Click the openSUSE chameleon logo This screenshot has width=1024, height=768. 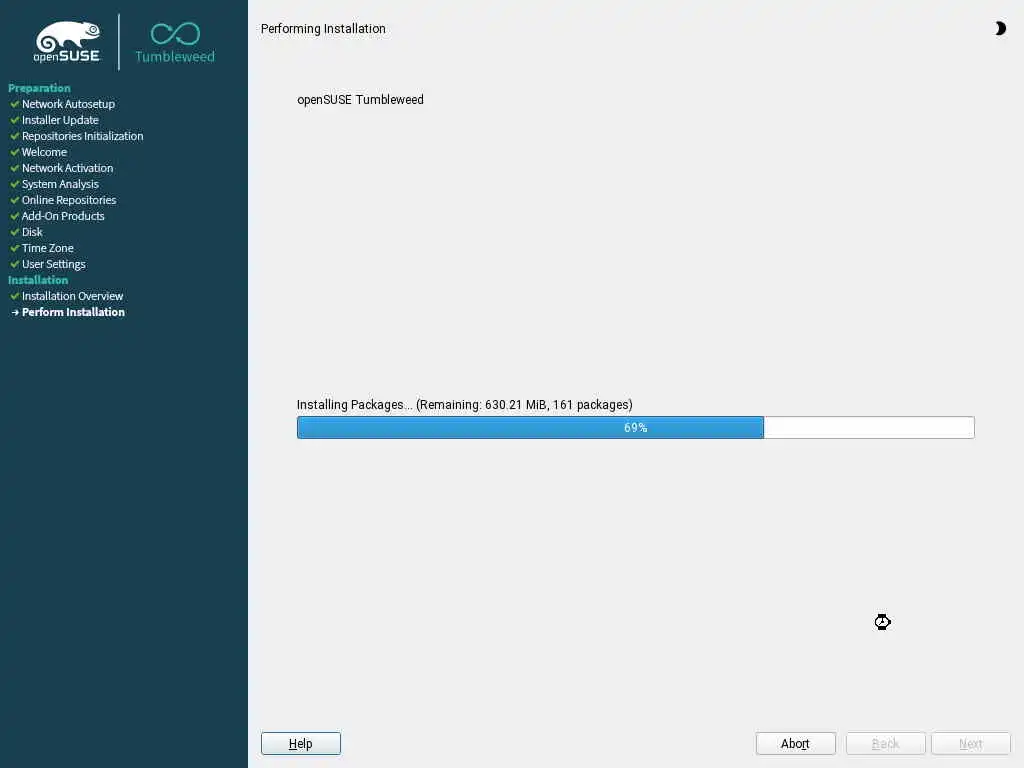click(67, 41)
